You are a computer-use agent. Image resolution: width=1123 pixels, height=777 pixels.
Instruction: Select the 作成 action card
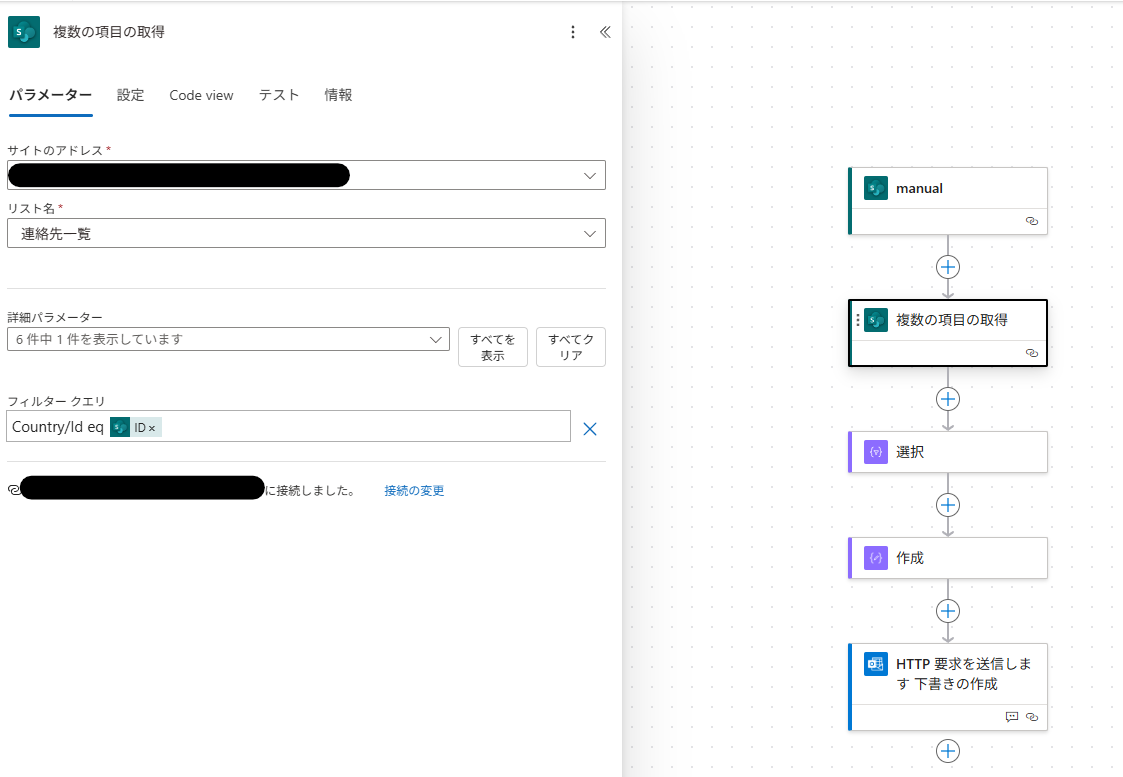(948, 558)
